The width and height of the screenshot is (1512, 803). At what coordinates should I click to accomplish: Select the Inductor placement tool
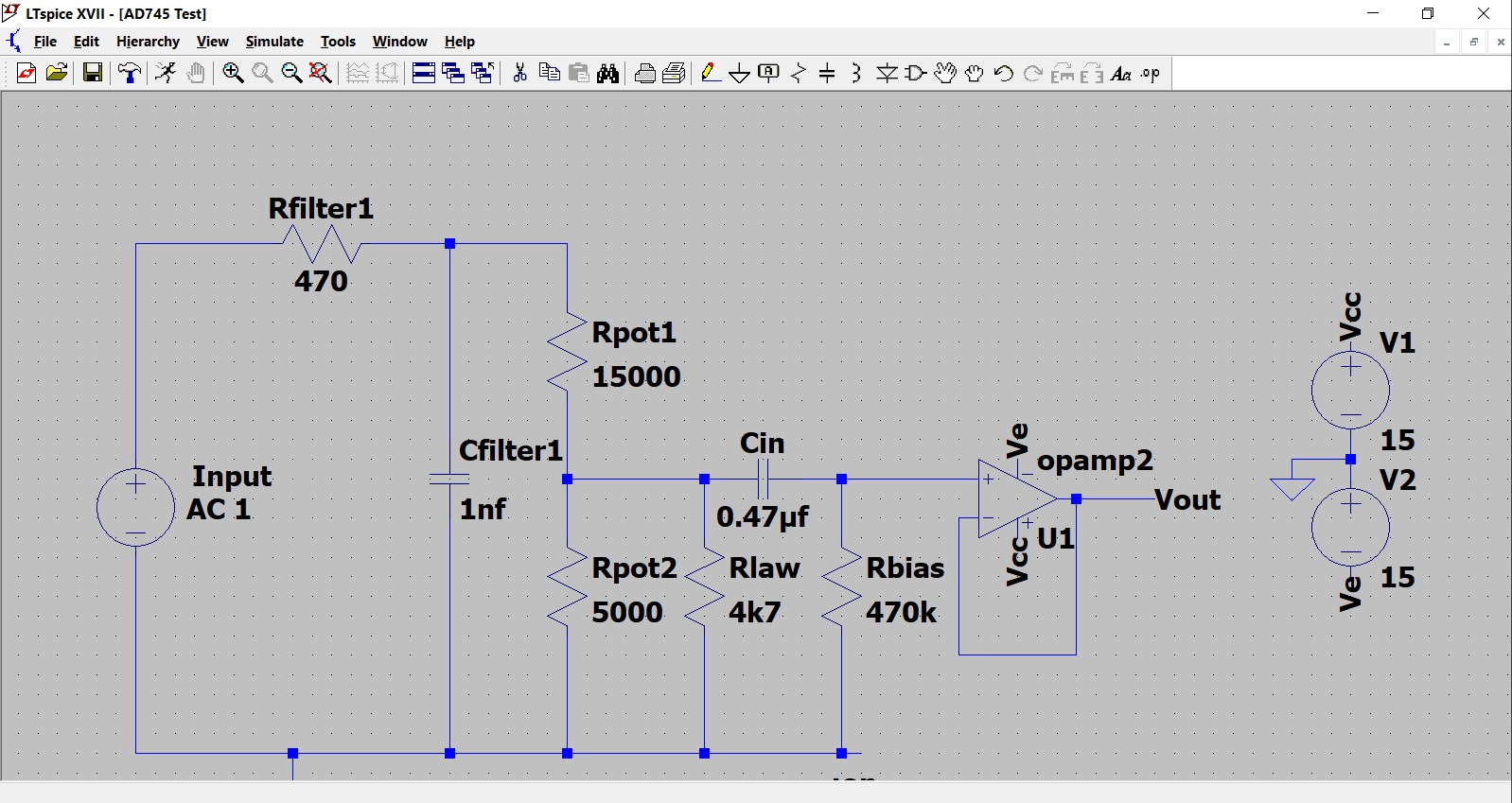[x=856, y=74]
